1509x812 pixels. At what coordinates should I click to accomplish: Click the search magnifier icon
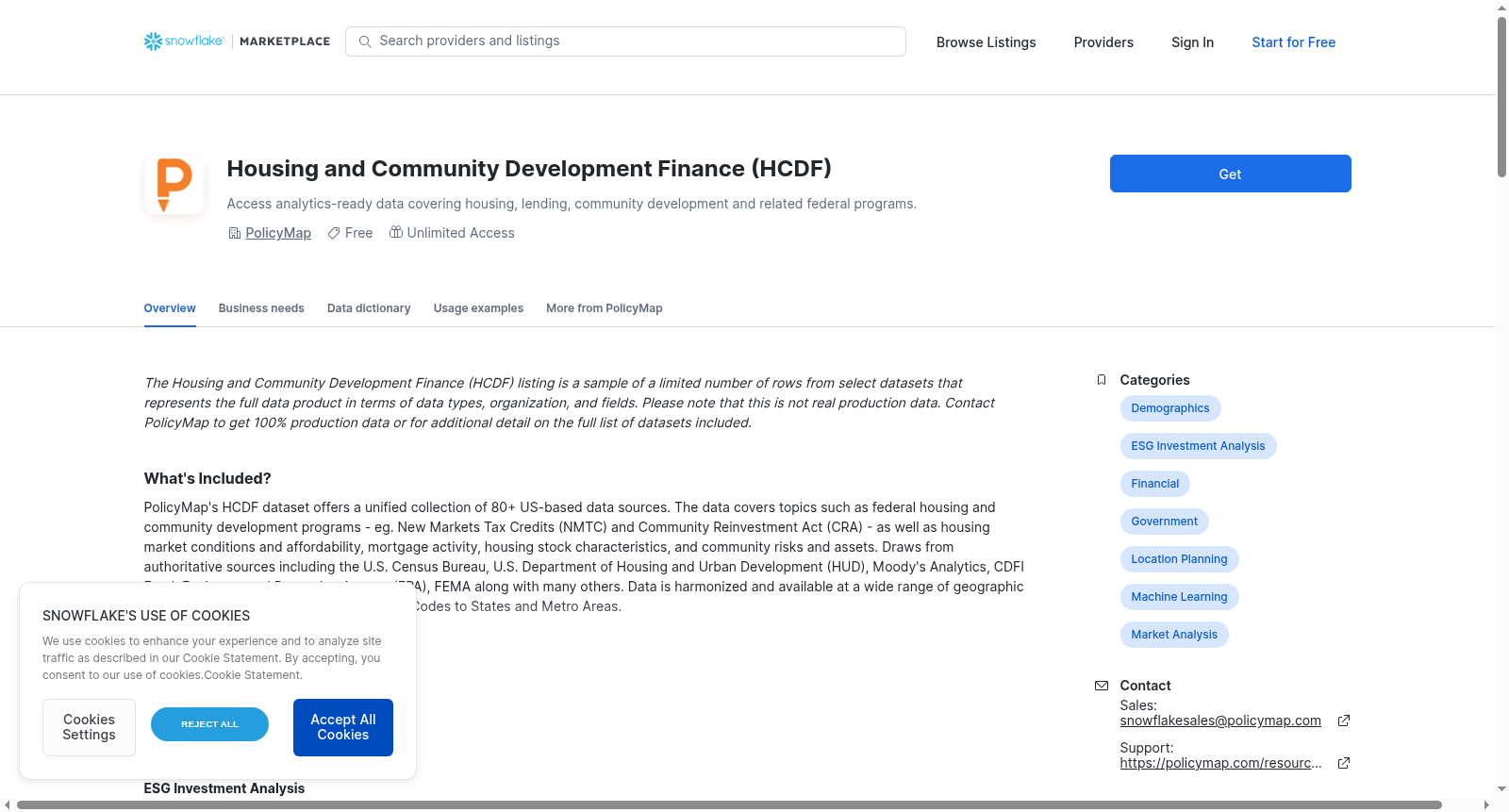coord(365,41)
